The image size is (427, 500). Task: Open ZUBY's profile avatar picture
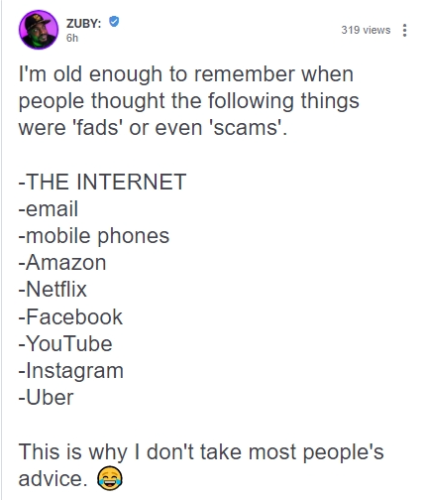point(38,30)
